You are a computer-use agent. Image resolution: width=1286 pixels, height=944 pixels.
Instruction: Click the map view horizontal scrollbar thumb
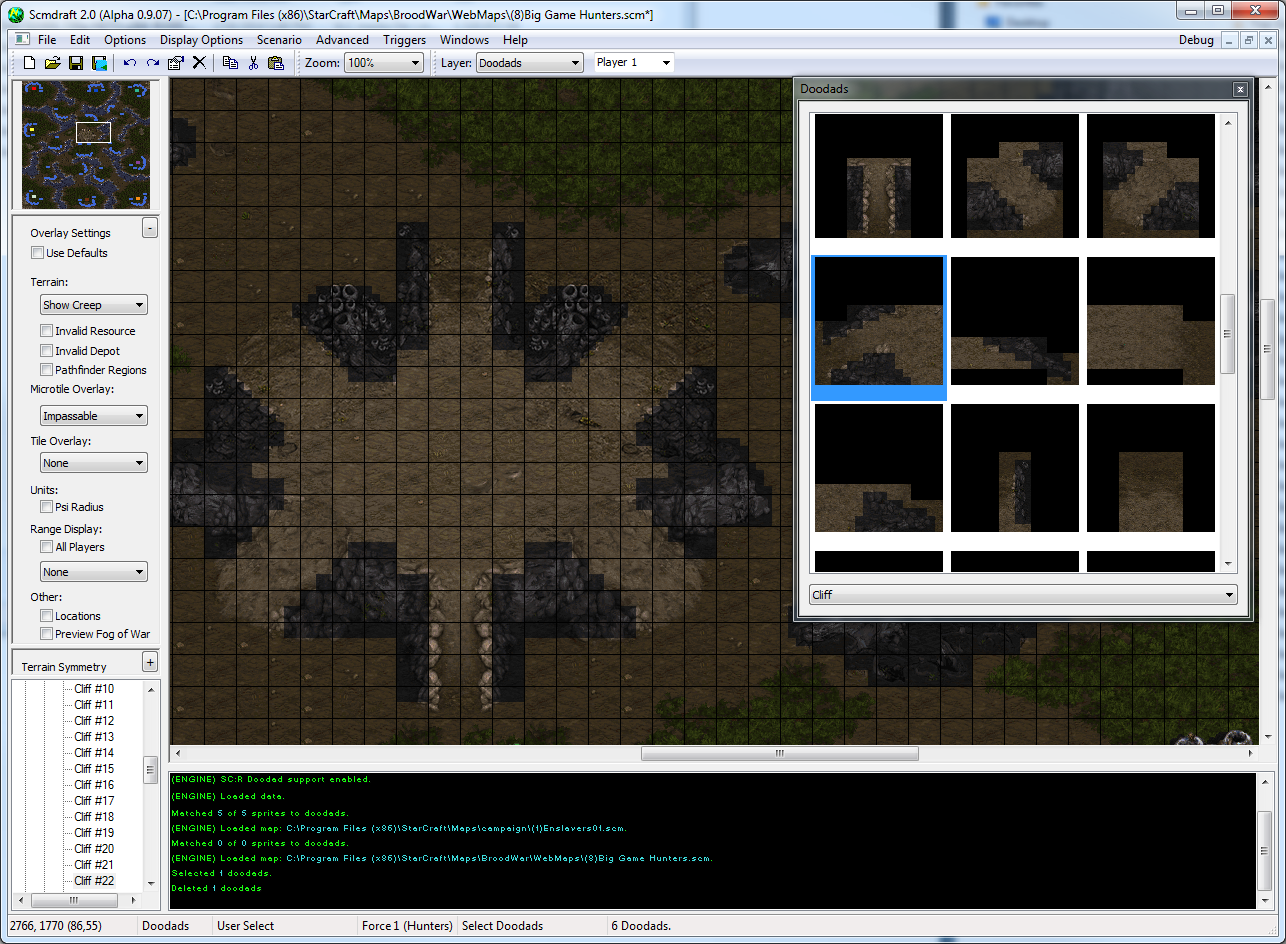tap(780, 754)
